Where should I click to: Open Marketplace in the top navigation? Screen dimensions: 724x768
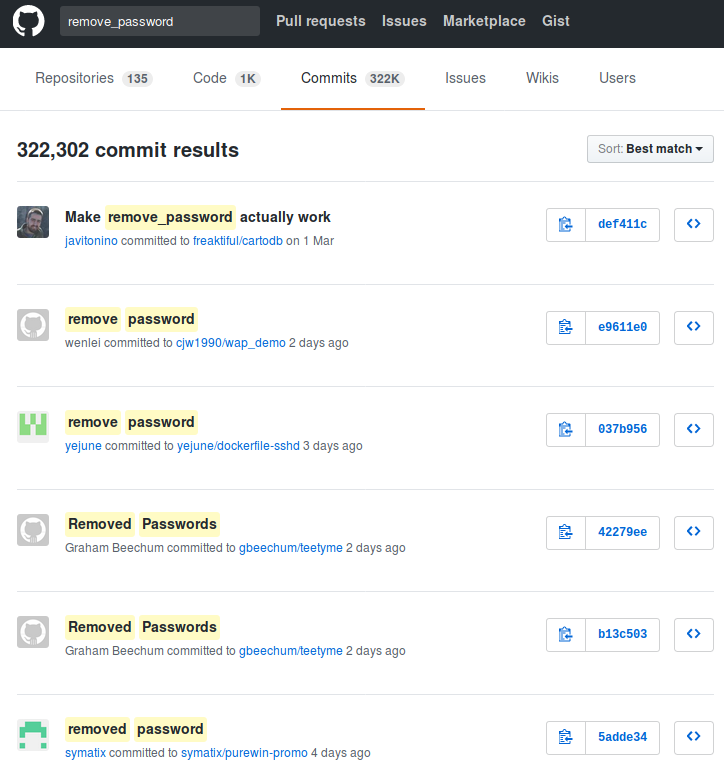[x=484, y=21]
